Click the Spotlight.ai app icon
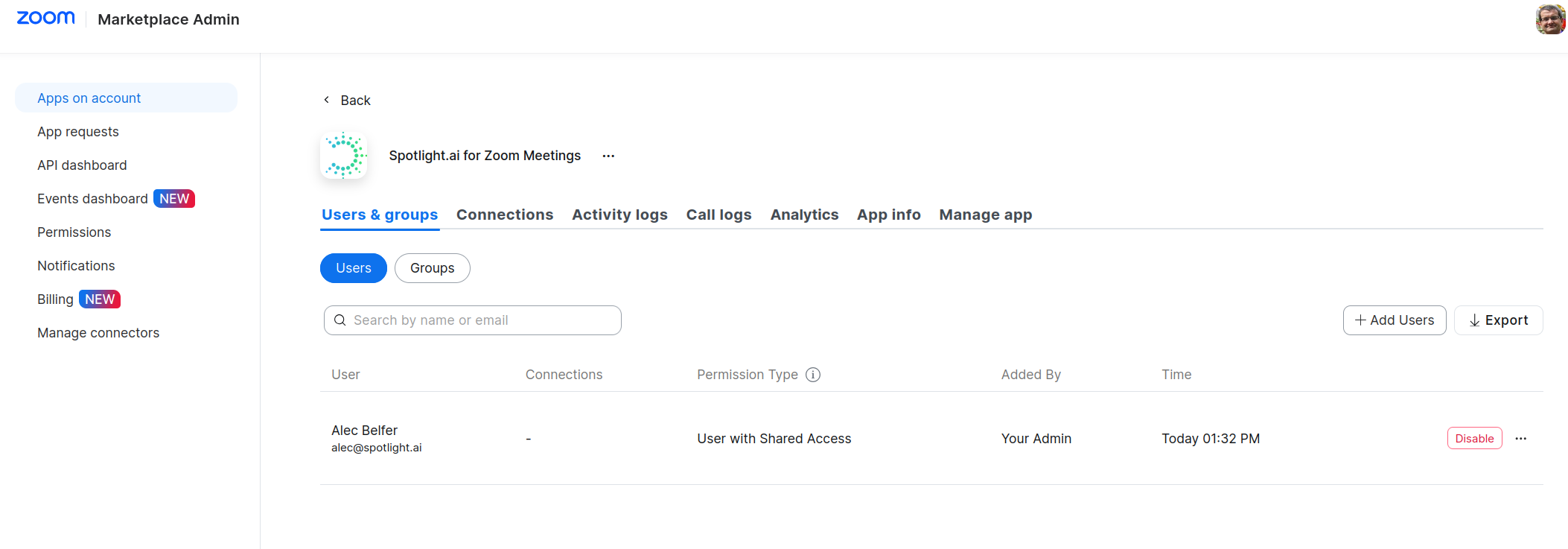This screenshot has width=1568, height=549. (x=343, y=155)
